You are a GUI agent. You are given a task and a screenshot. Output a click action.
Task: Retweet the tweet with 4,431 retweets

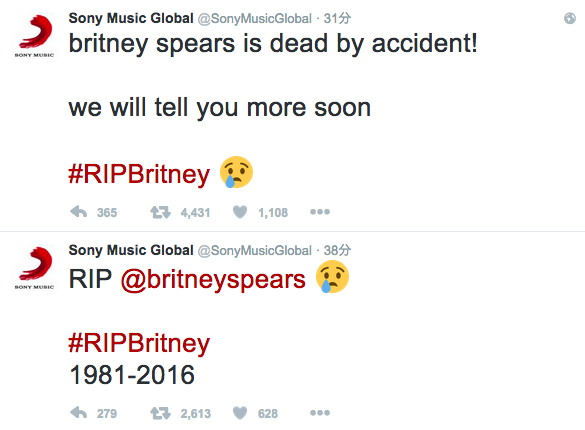click(x=160, y=212)
